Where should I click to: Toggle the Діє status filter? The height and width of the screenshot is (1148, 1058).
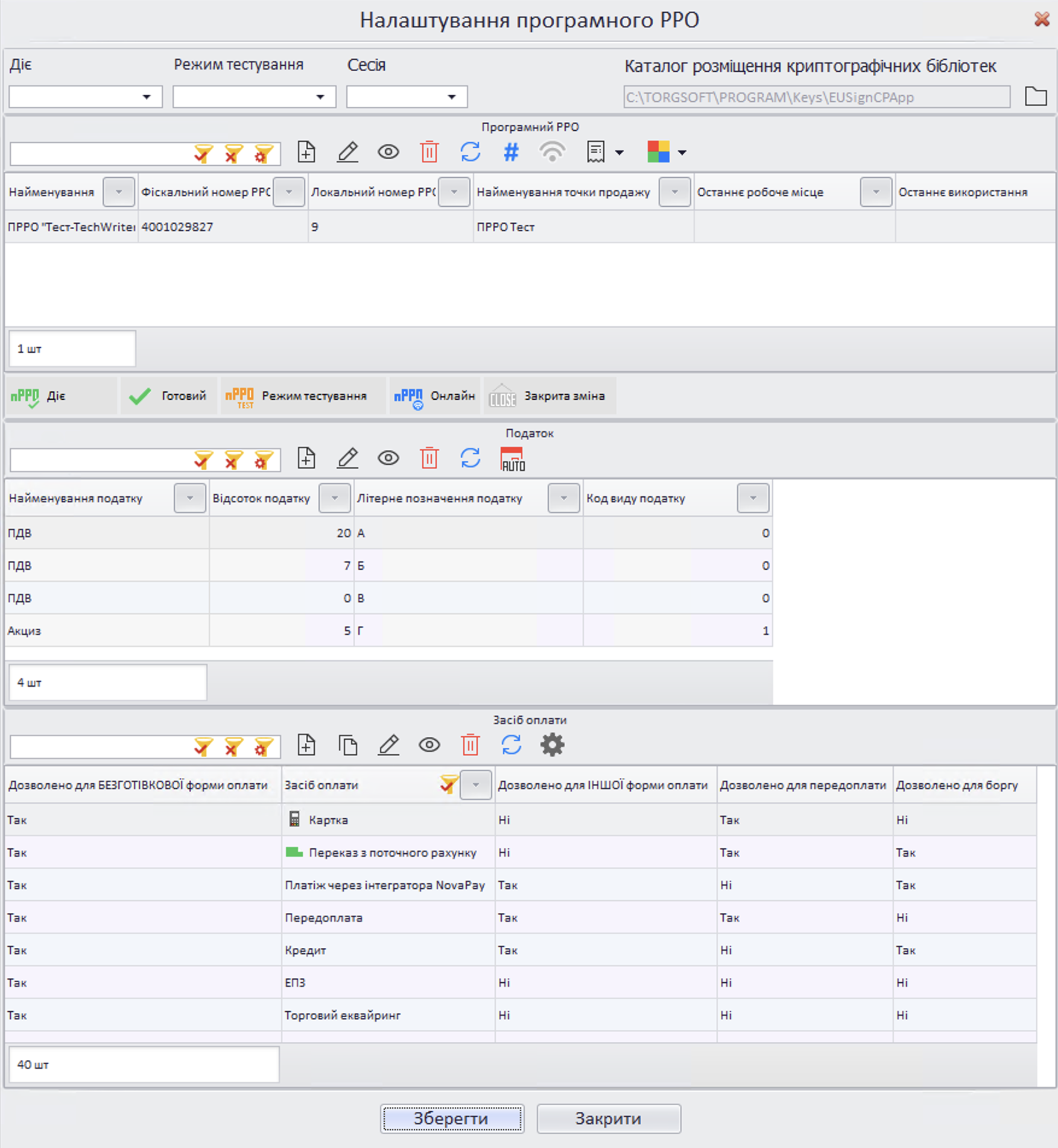60,396
